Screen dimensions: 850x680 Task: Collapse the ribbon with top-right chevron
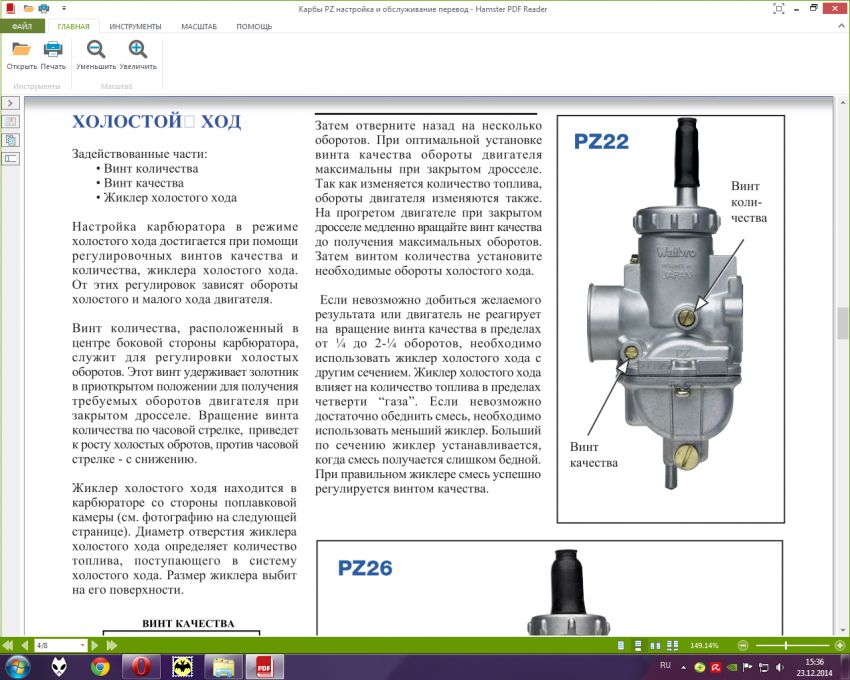pyautogui.click(x=842, y=25)
